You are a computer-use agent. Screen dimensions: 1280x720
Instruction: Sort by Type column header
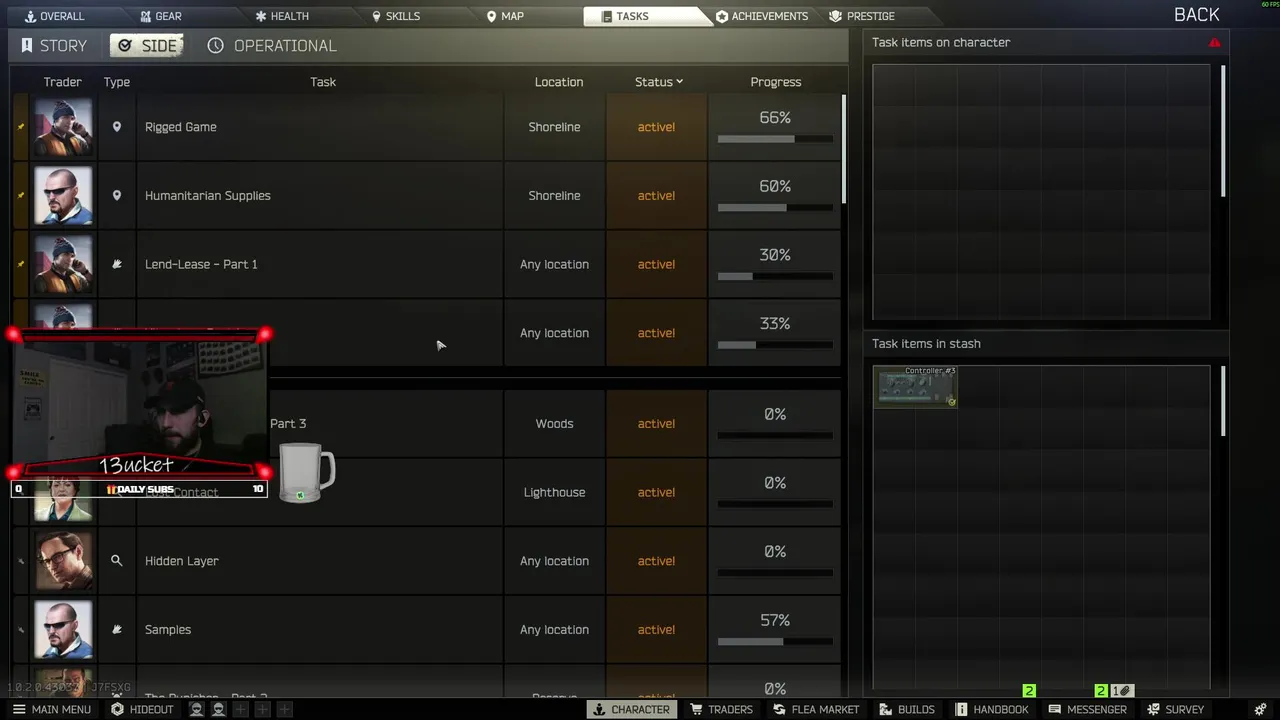click(x=117, y=82)
